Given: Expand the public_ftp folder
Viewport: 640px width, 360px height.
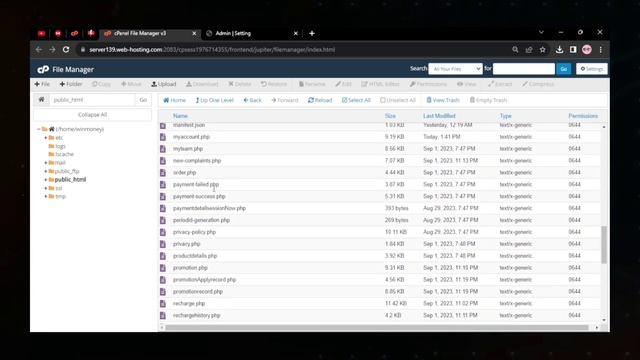Looking at the screenshot, I should click(46, 171).
